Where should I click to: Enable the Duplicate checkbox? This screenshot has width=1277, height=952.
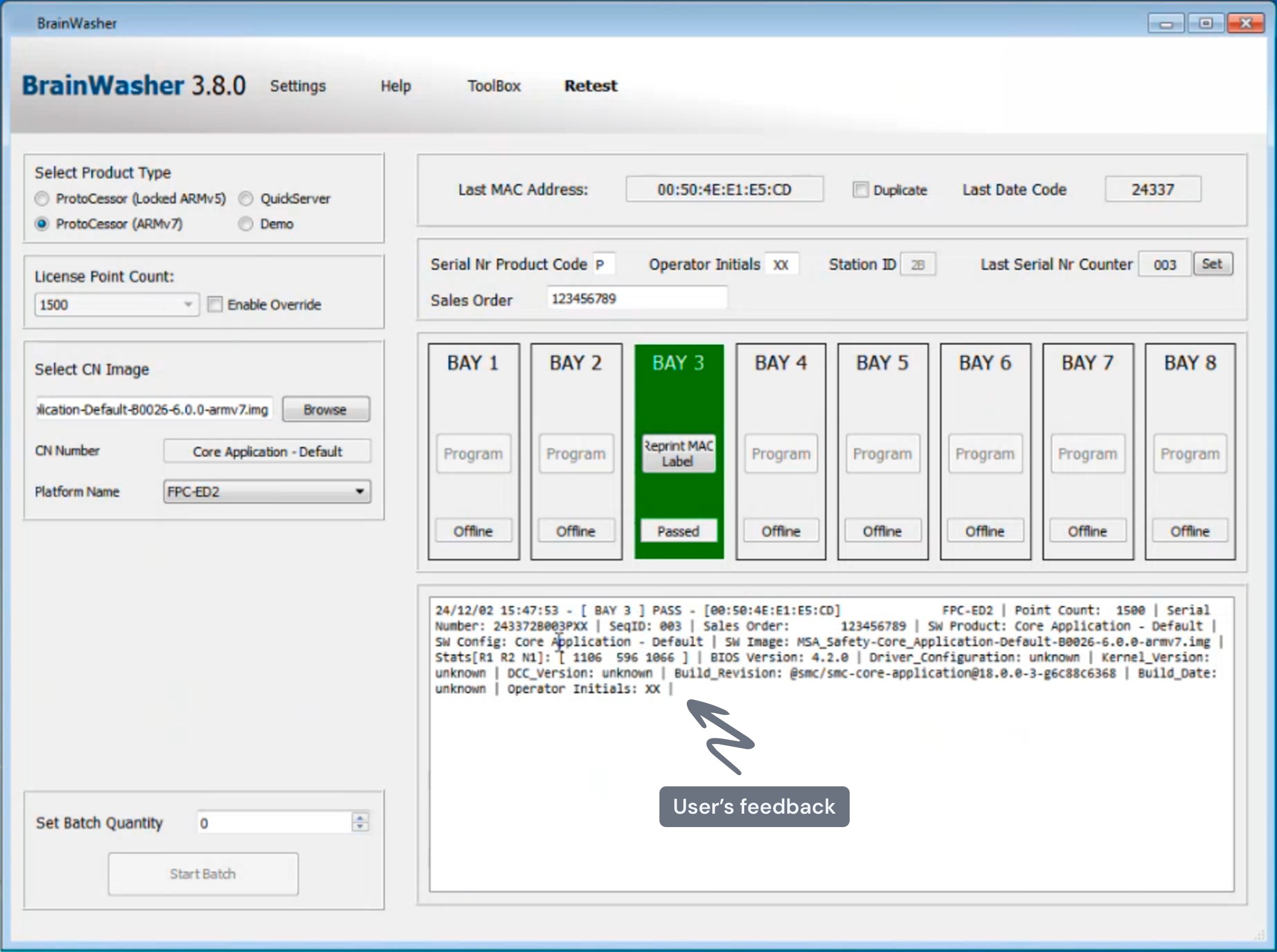point(860,189)
